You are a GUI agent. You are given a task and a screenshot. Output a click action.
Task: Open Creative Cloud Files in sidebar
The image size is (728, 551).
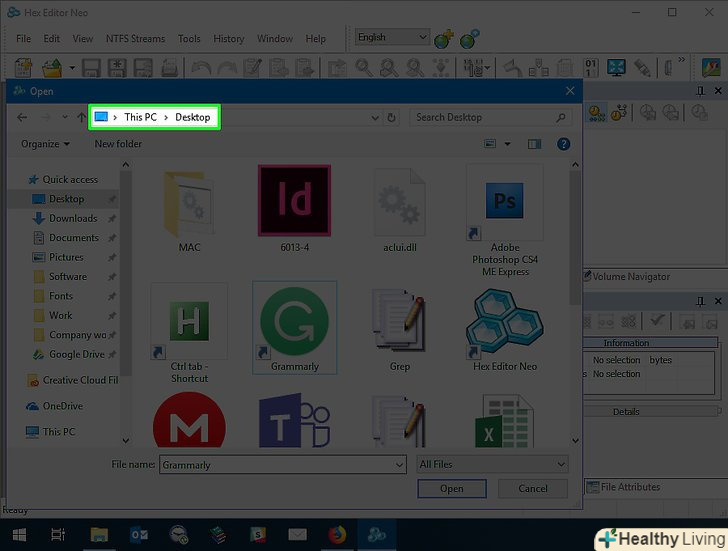tap(72, 380)
